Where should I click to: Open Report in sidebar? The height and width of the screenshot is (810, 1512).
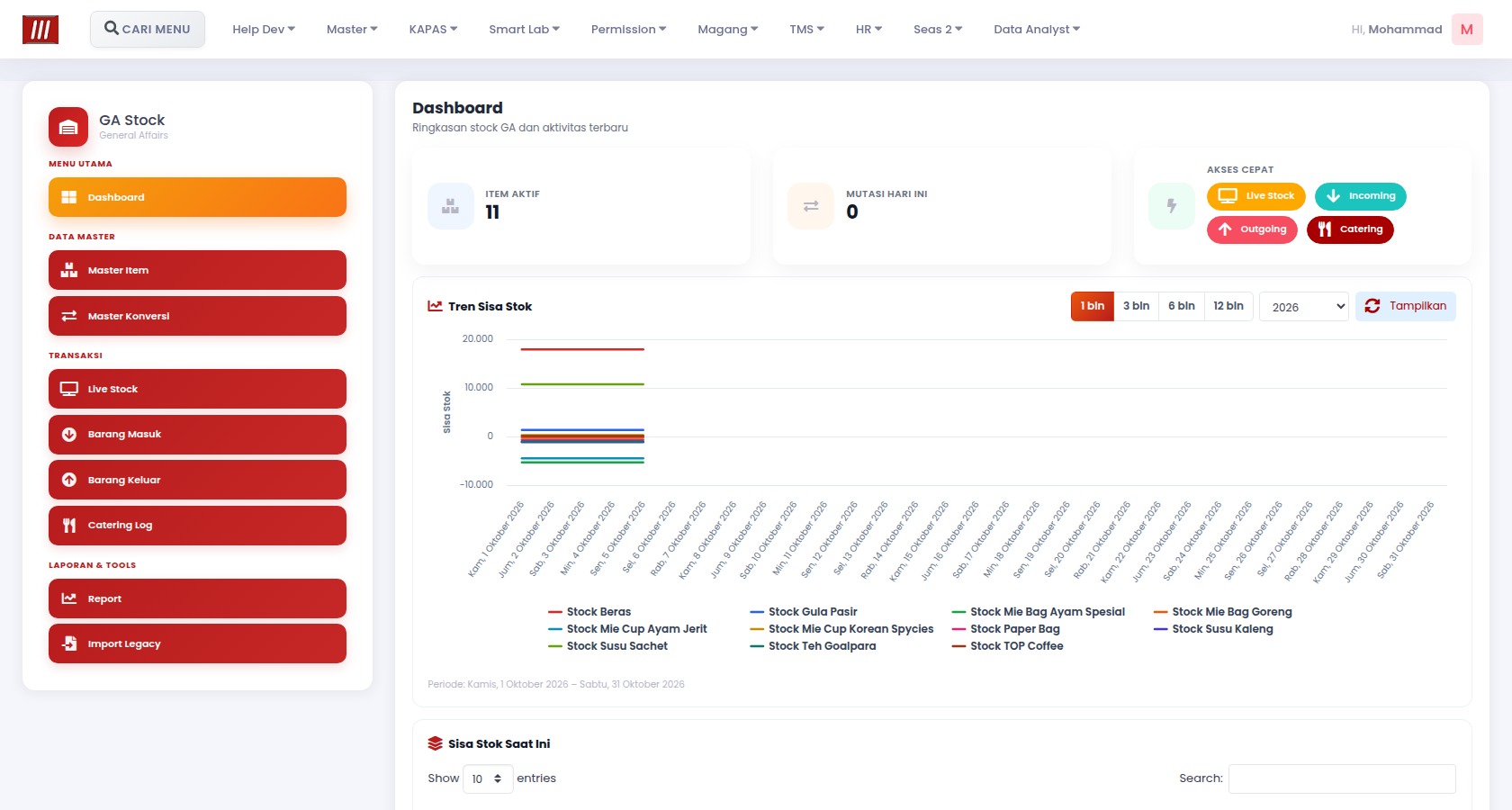pos(197,598)
